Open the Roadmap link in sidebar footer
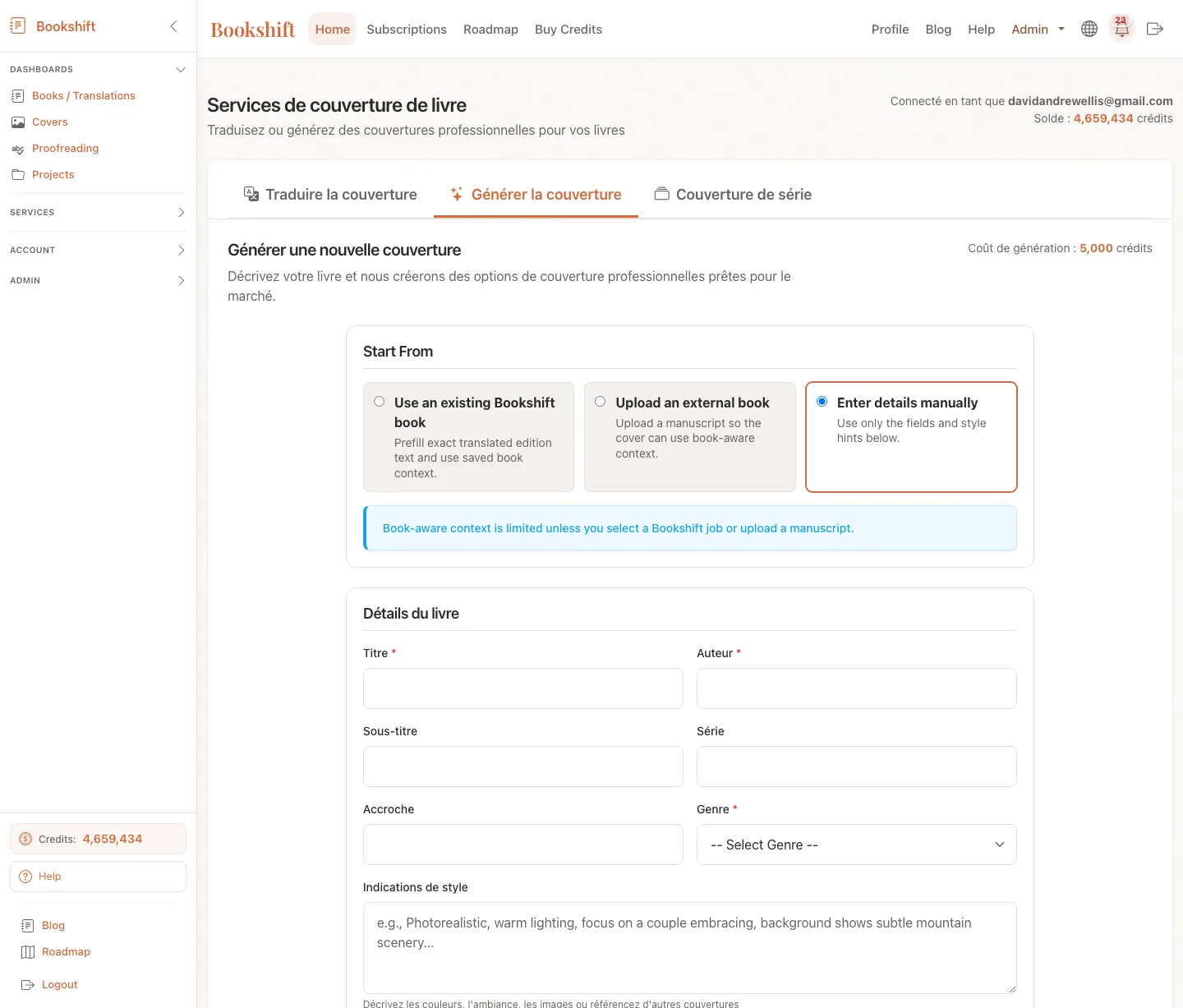Viewport: 1183px width, 1008px height. click(x=67, y=952)
